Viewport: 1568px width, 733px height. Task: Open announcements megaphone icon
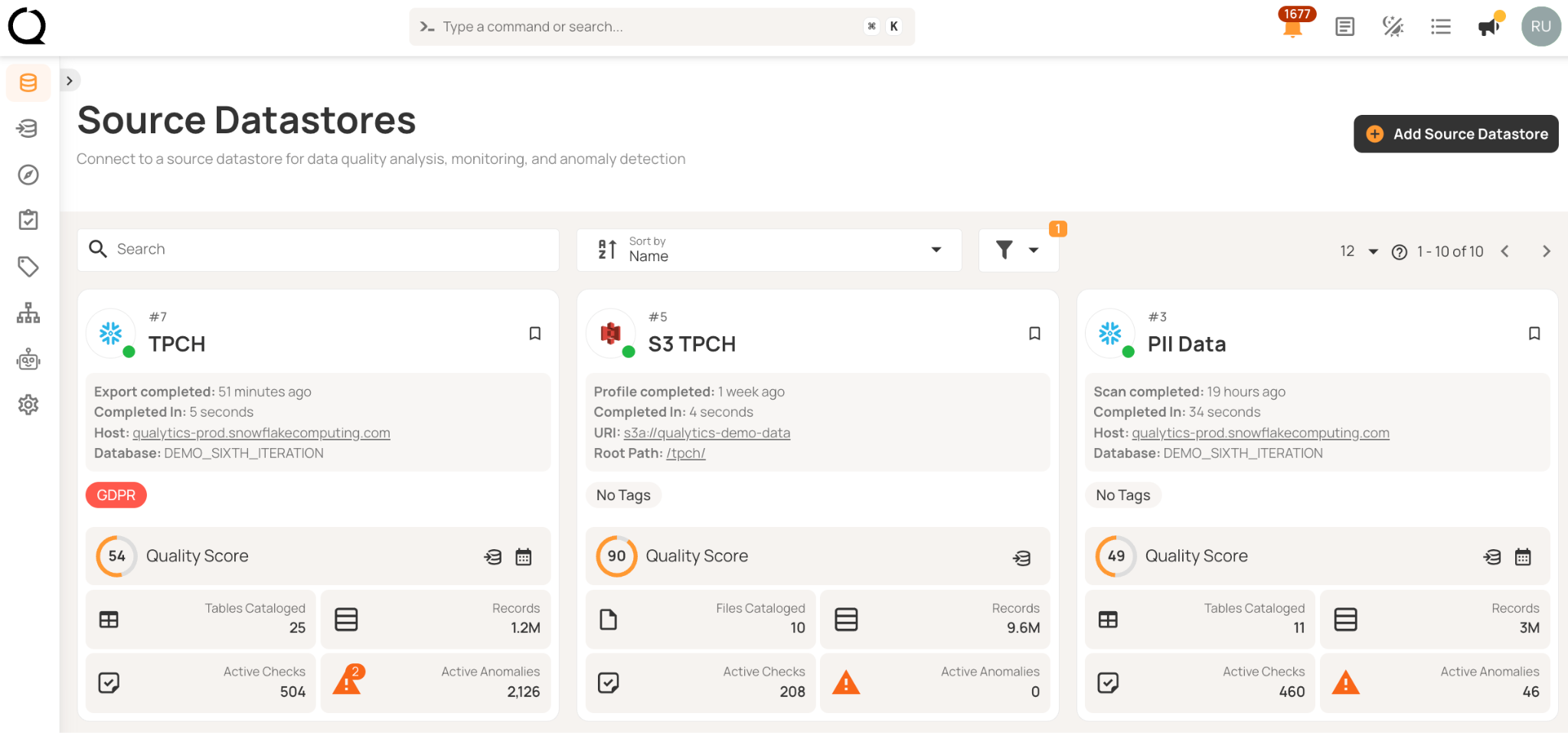[x=1489, y=27]
